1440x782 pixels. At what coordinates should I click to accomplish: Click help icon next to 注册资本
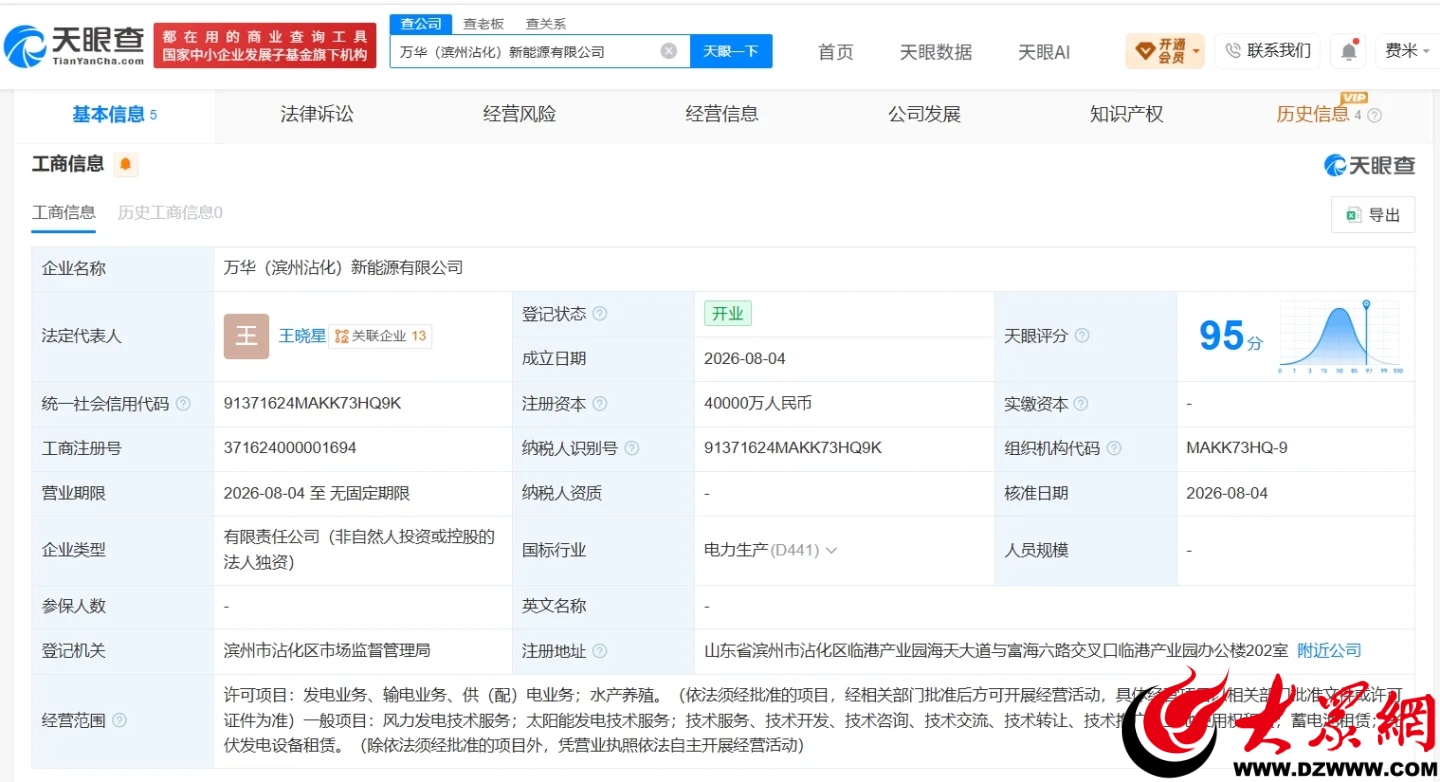(600, 404)
